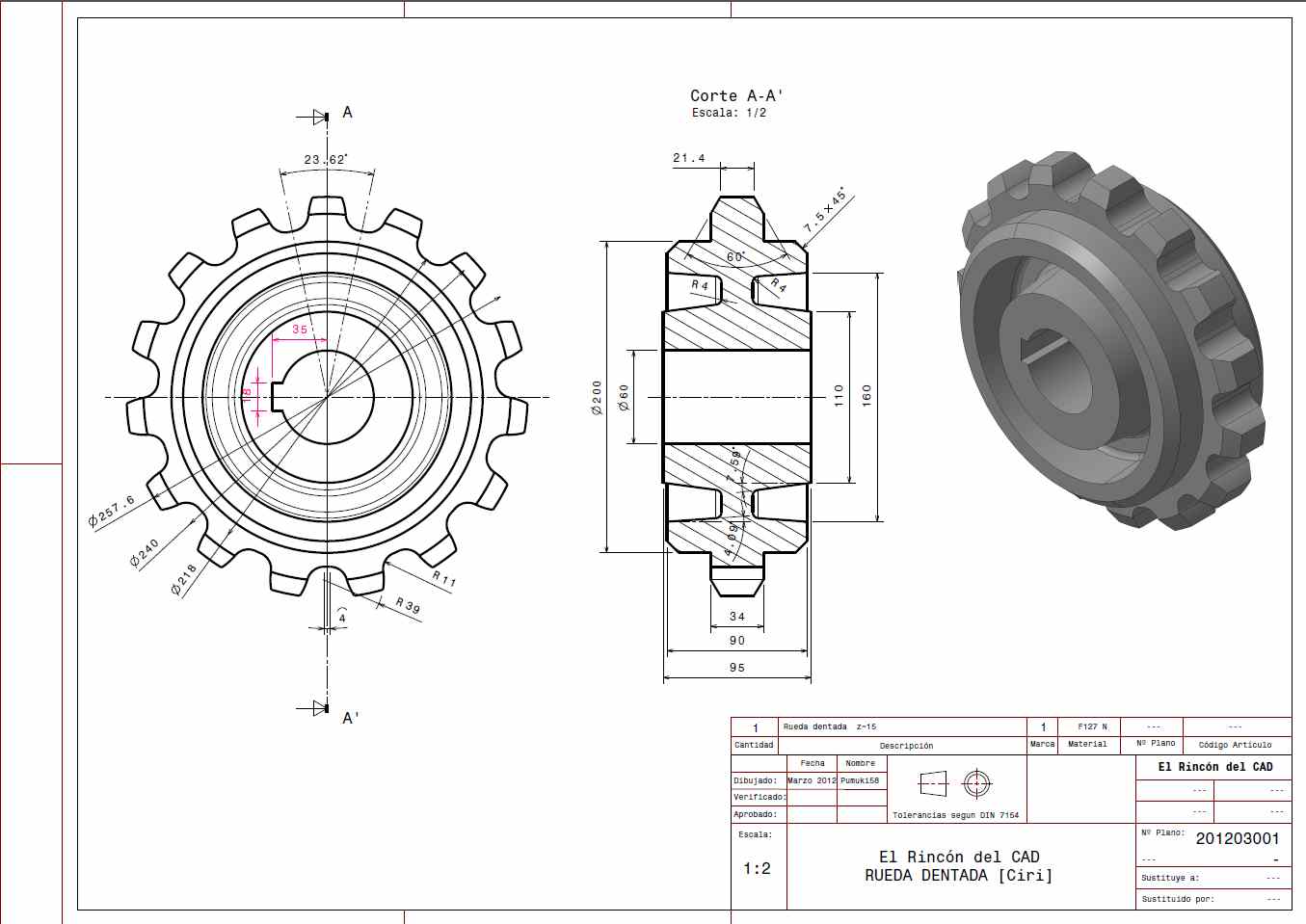
Task: Click the 'Sustituye a:' label
Action: pos(1170,878)
